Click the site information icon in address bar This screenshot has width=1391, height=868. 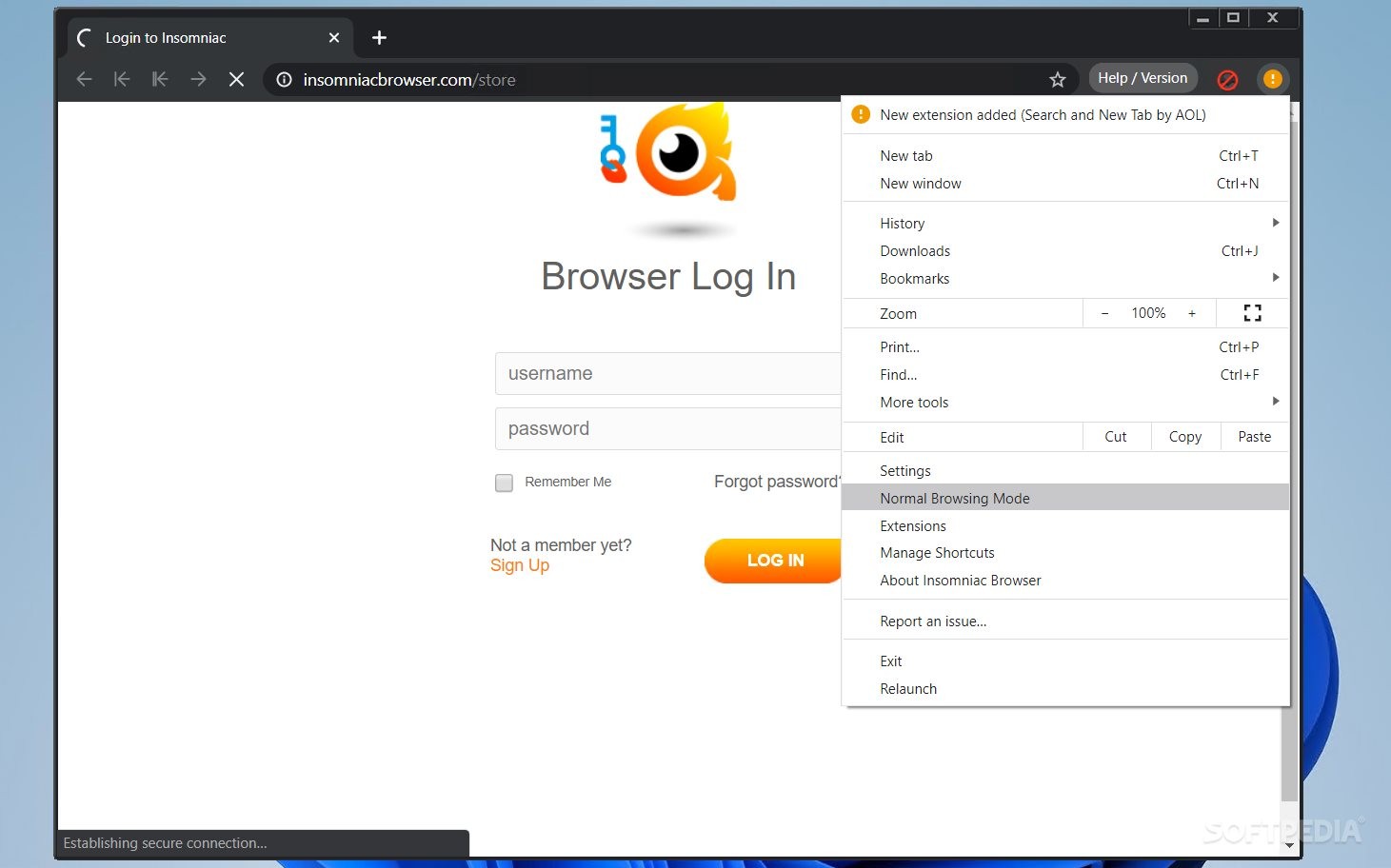[x=284, y=80]
